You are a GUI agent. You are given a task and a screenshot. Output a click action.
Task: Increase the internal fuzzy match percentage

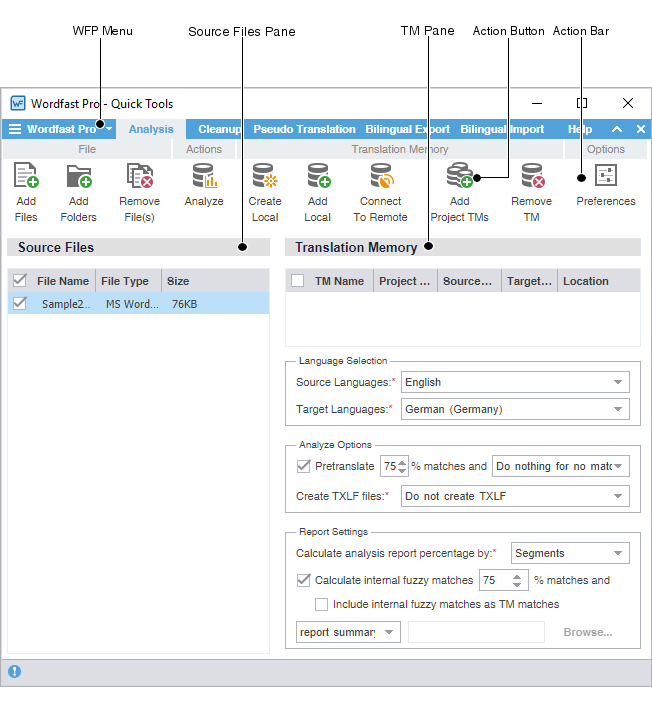(x=517, y=576)
